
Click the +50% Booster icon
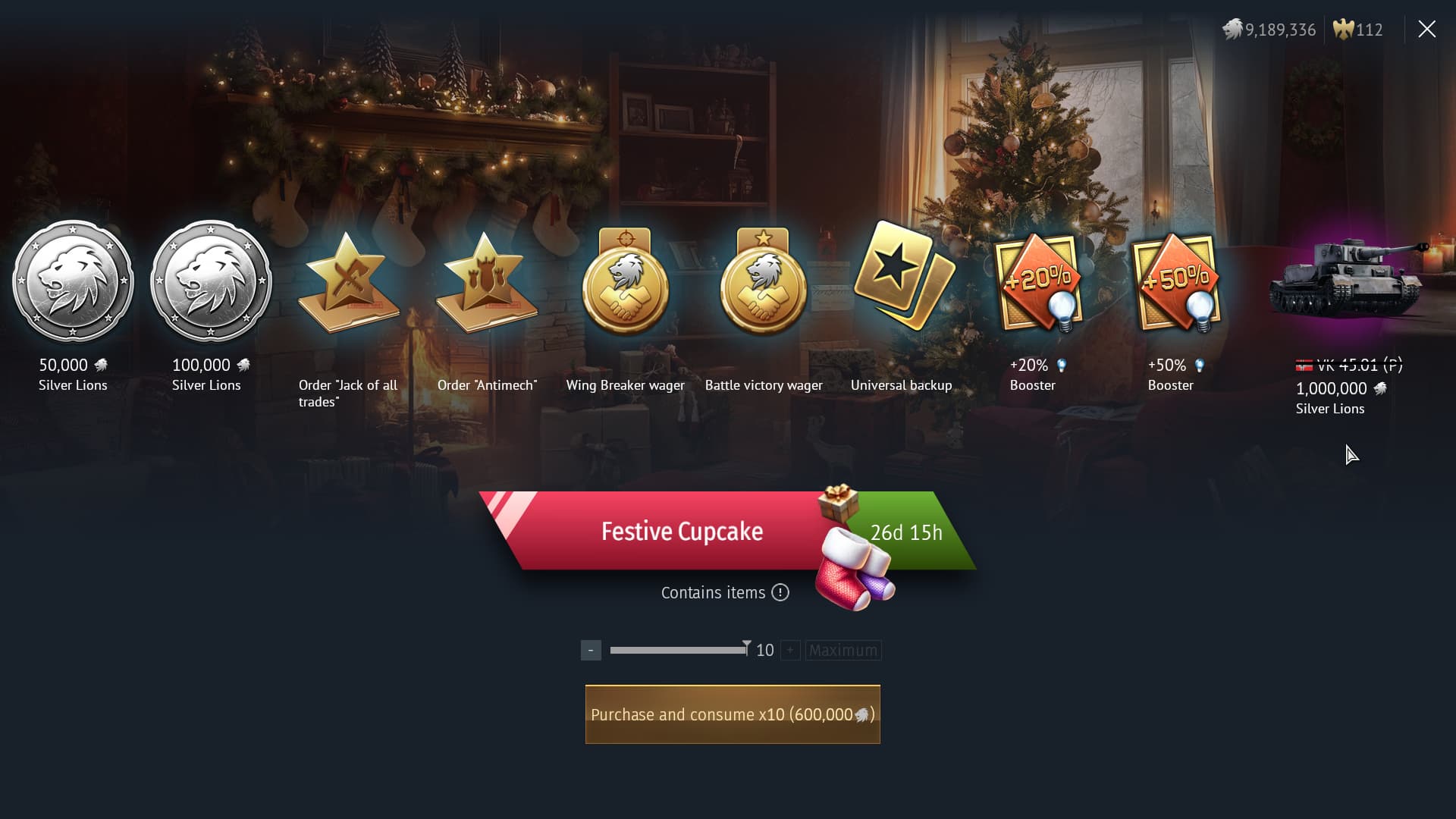point(1177,283)
